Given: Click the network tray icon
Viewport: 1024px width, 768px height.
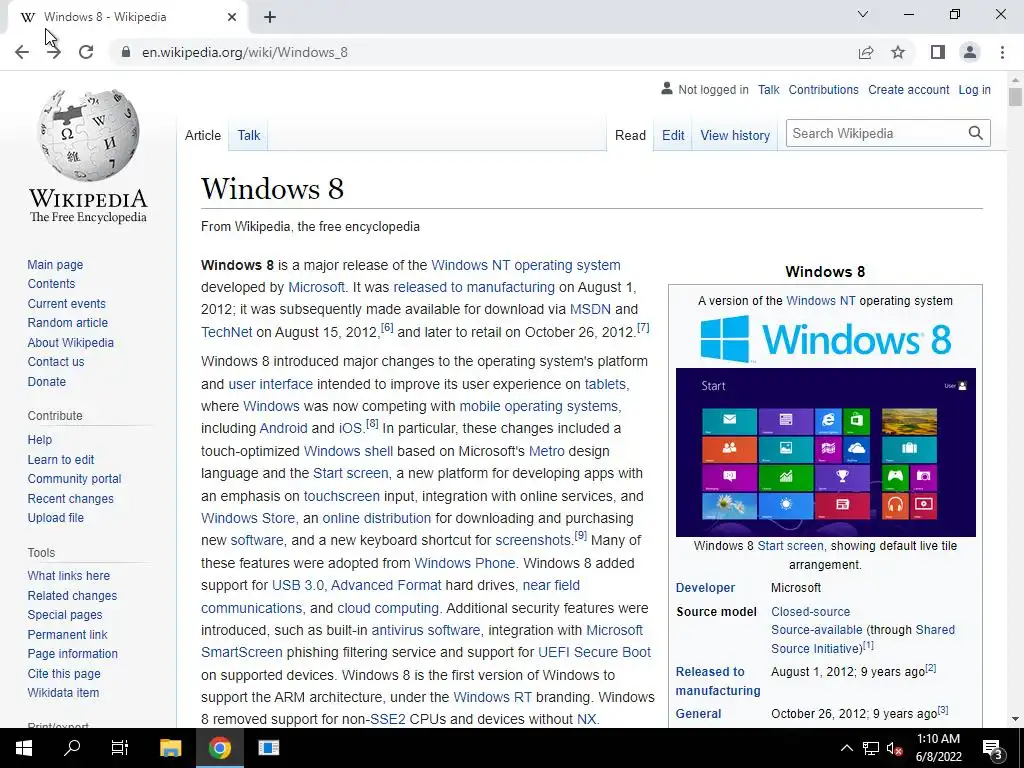Looking at the screenshot, I should (871, 748).
